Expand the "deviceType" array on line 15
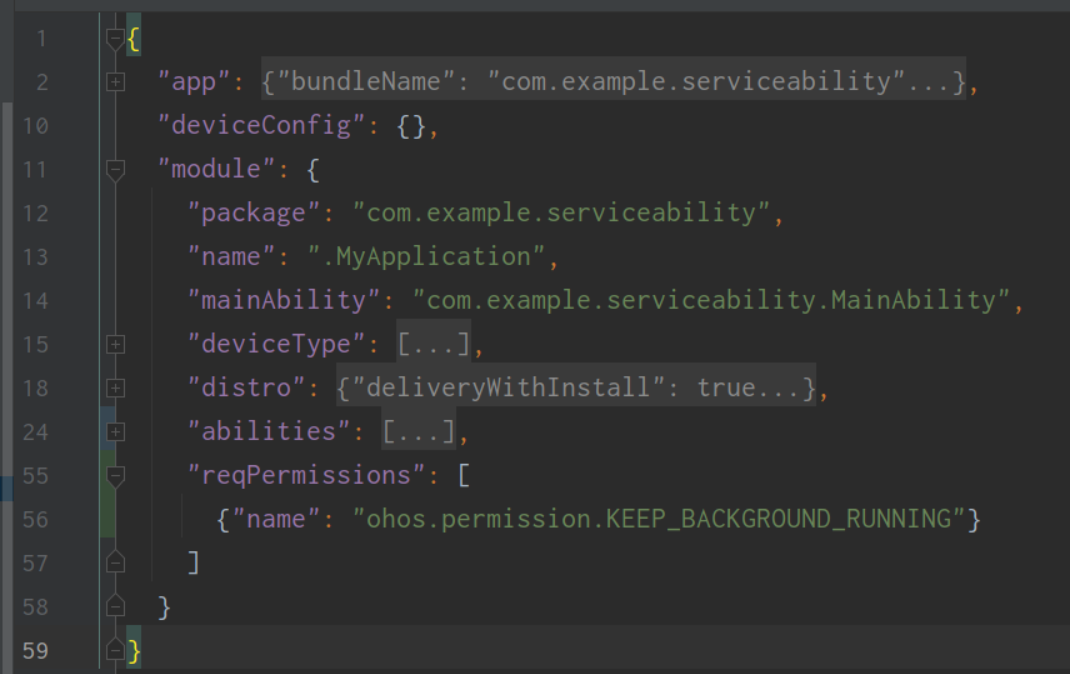The image size is (1070, 674). 115,344
